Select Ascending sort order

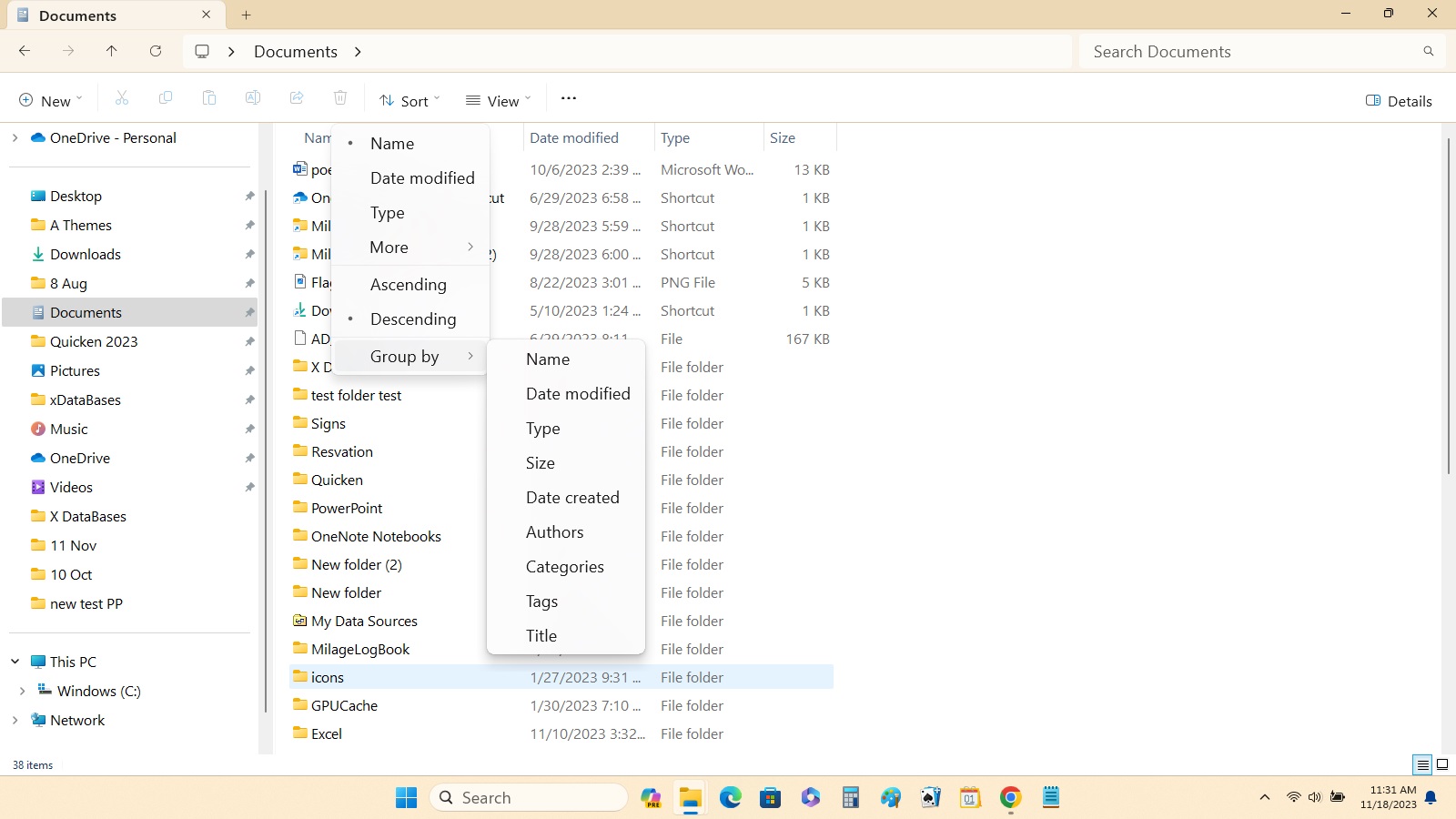click(409, 285)
